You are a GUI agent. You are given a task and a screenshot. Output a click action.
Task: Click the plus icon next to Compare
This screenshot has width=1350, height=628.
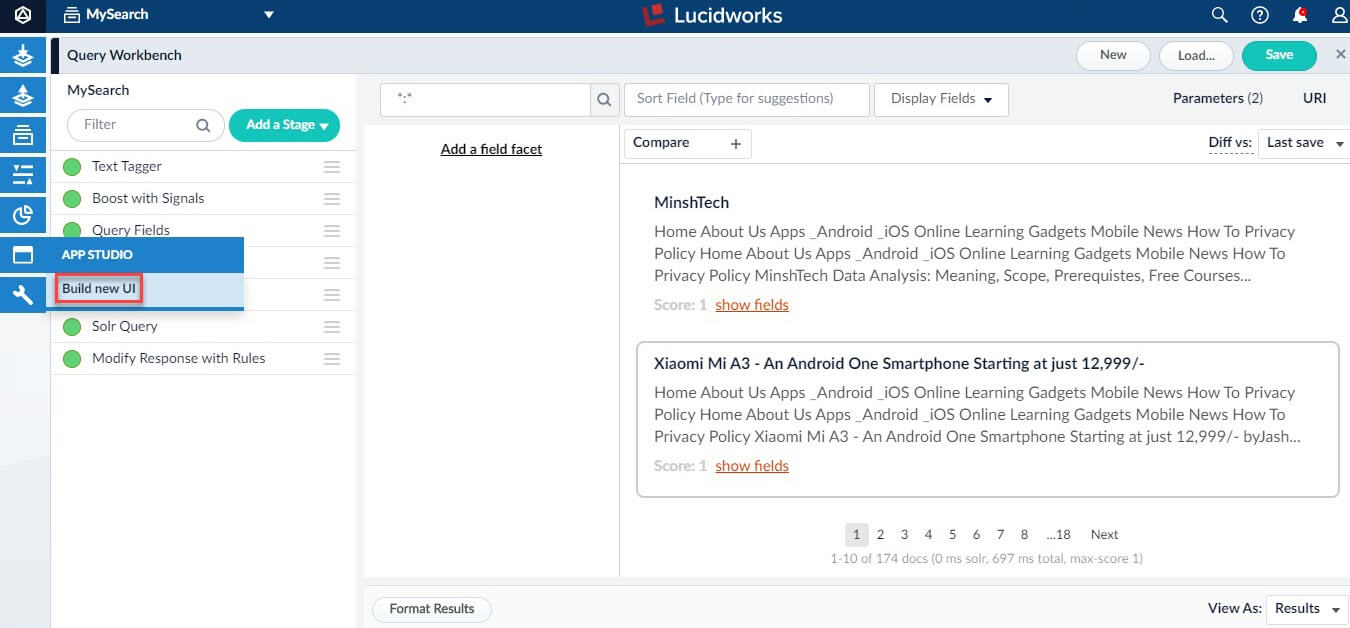pos(735,144)
